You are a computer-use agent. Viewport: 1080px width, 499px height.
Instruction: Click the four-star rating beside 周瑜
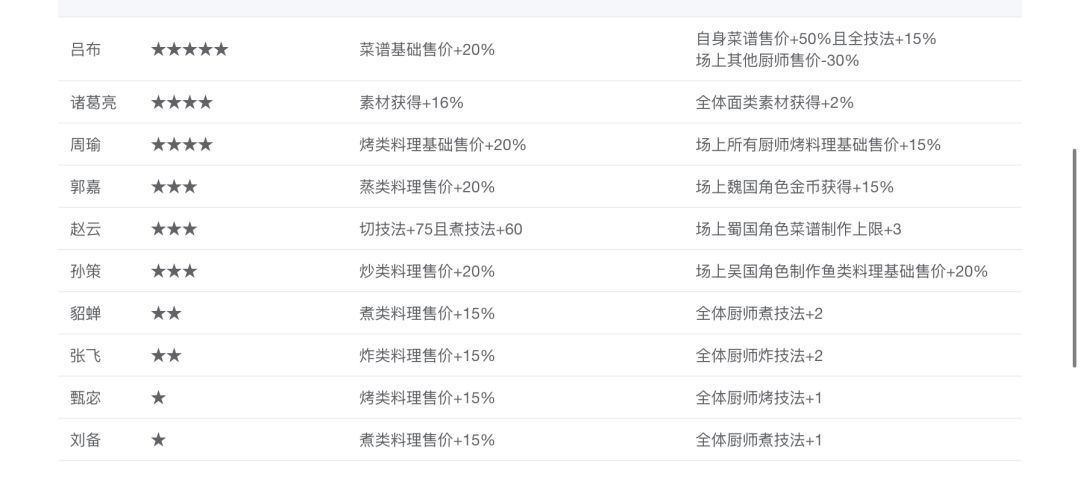(x=181, y=144)
